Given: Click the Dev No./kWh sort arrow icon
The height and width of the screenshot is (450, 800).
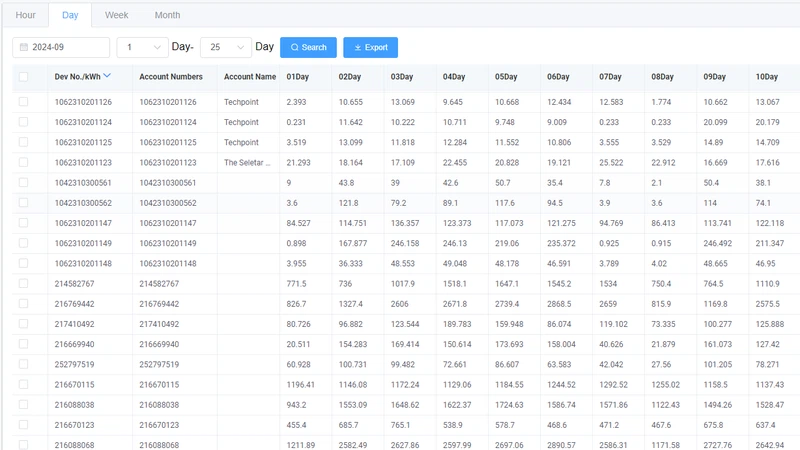Looking at the screenshot, I should (x=107, y=76).
